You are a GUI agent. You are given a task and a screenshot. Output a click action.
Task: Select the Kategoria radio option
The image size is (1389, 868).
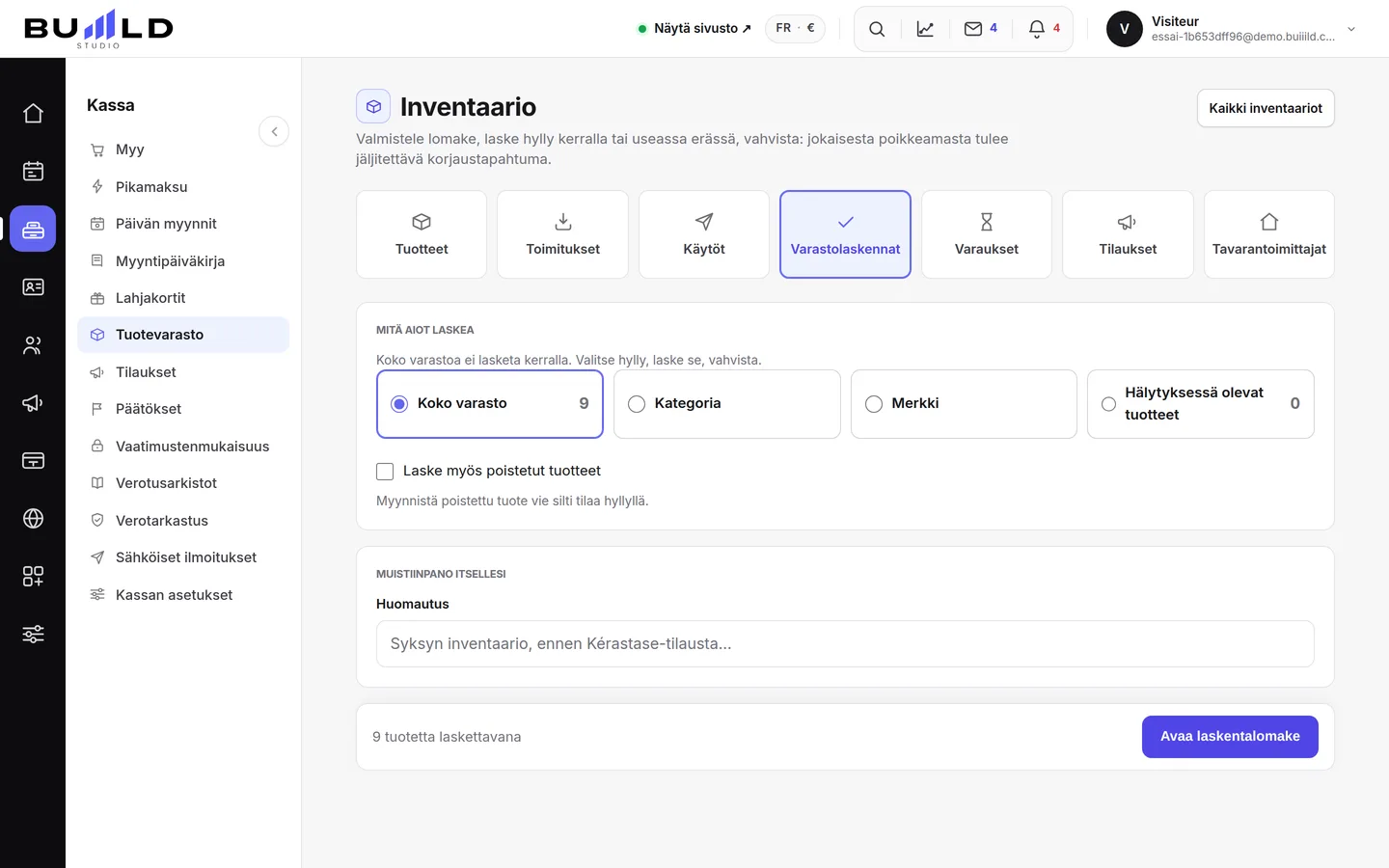click(x=727, y=404)
